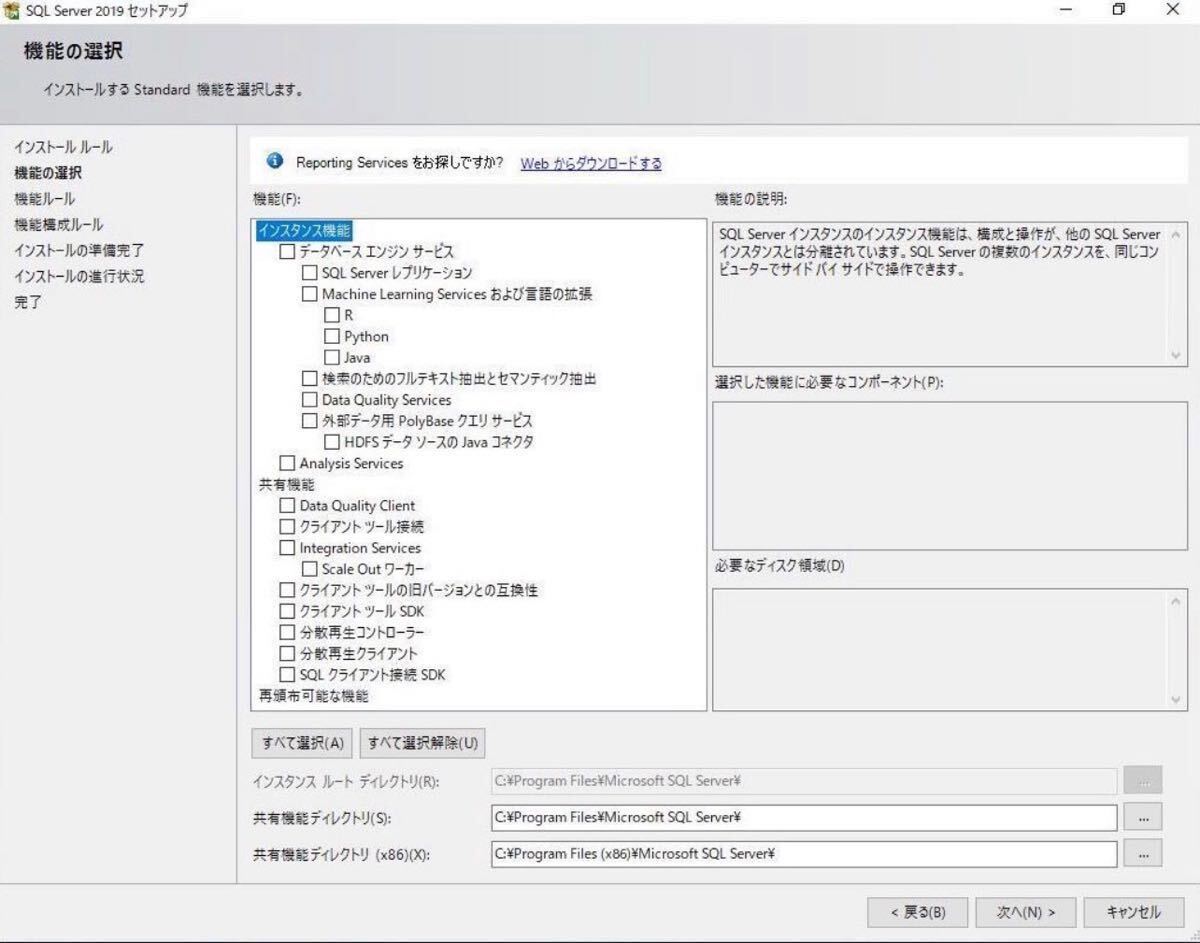Select 再頒布可能な機能 tree heading
The width and height of the screenshot is (1200, 943).
click(x=313, y=696)
